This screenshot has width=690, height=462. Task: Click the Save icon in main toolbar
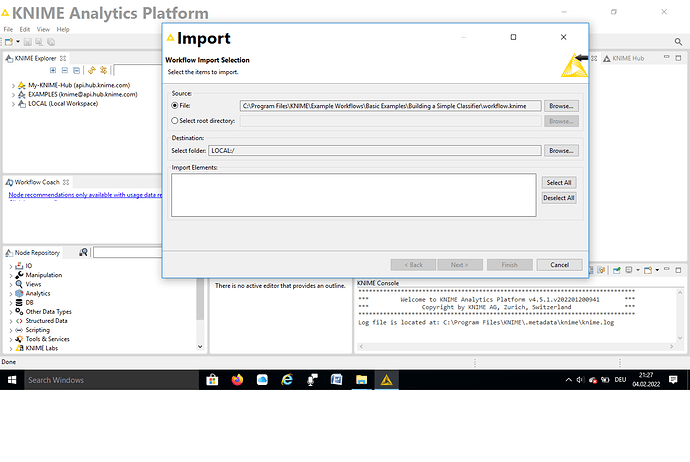[27, 42]
